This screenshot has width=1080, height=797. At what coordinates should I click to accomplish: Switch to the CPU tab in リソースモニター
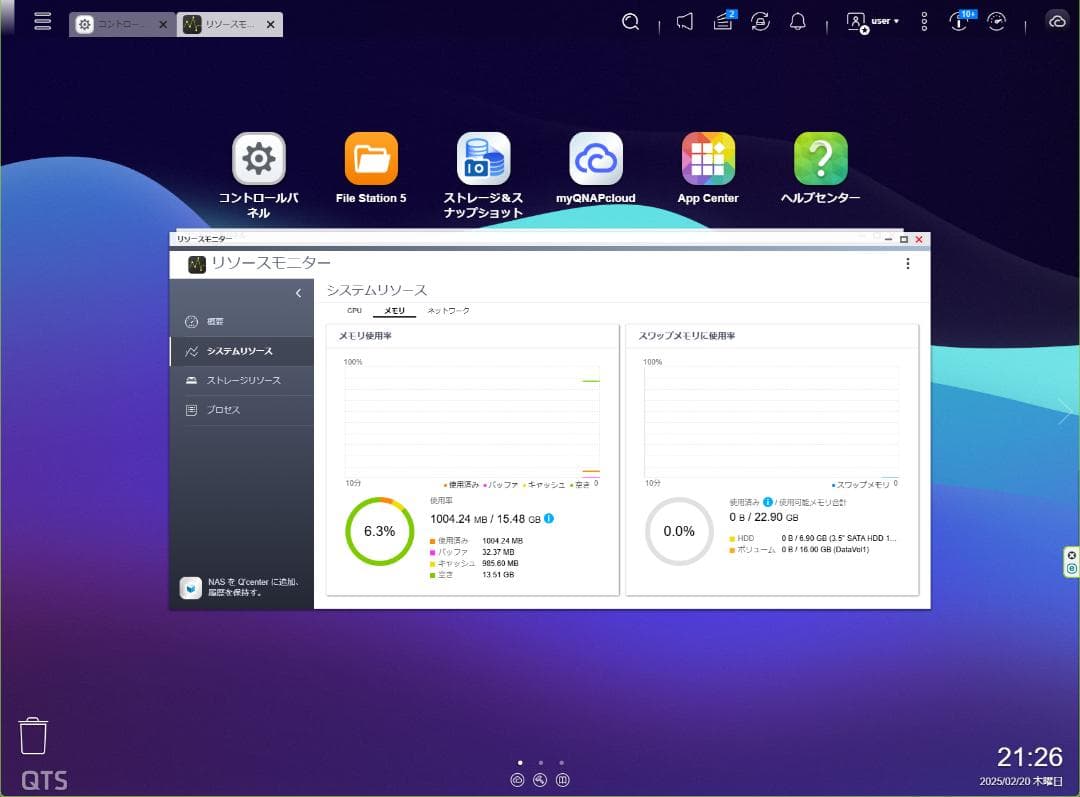354,310
